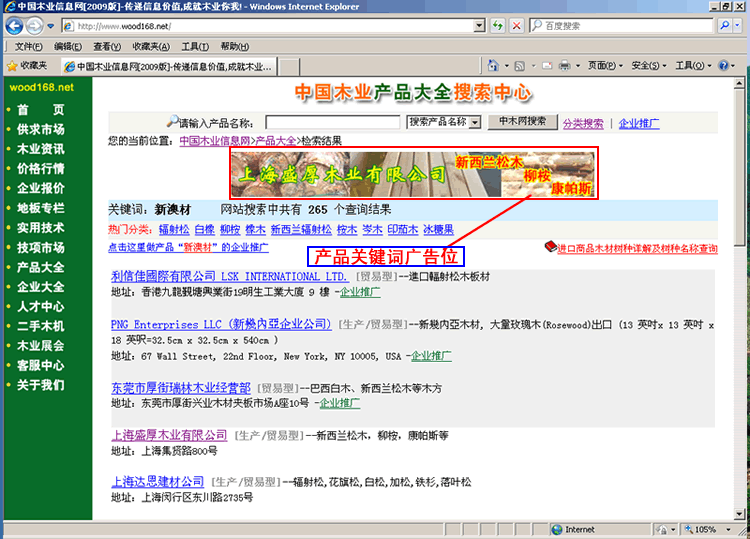Image resolution: width=750 pixels, height=539 pixels.
Task: Open the 工具(T) menu
Action: (x=195, y=46)
